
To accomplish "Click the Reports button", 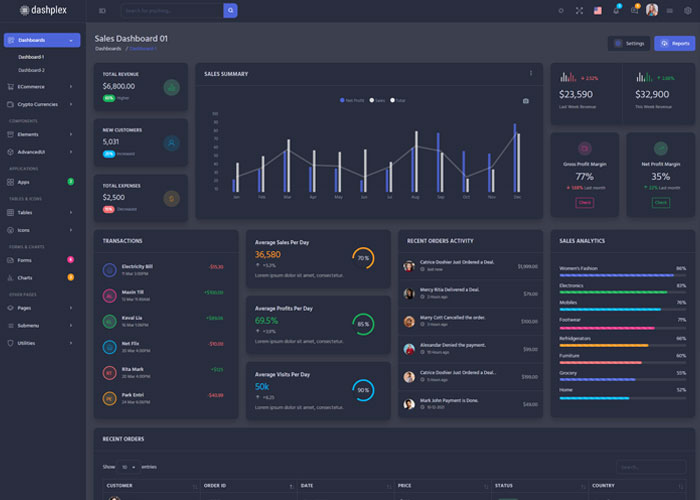I will click(674, 44).
